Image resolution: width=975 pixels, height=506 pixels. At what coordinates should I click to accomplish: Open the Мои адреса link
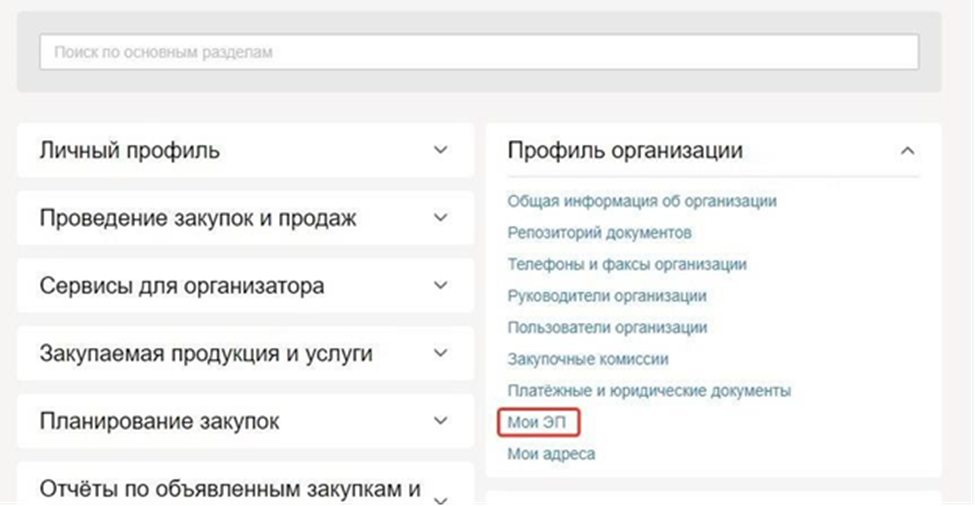point(551,454)
